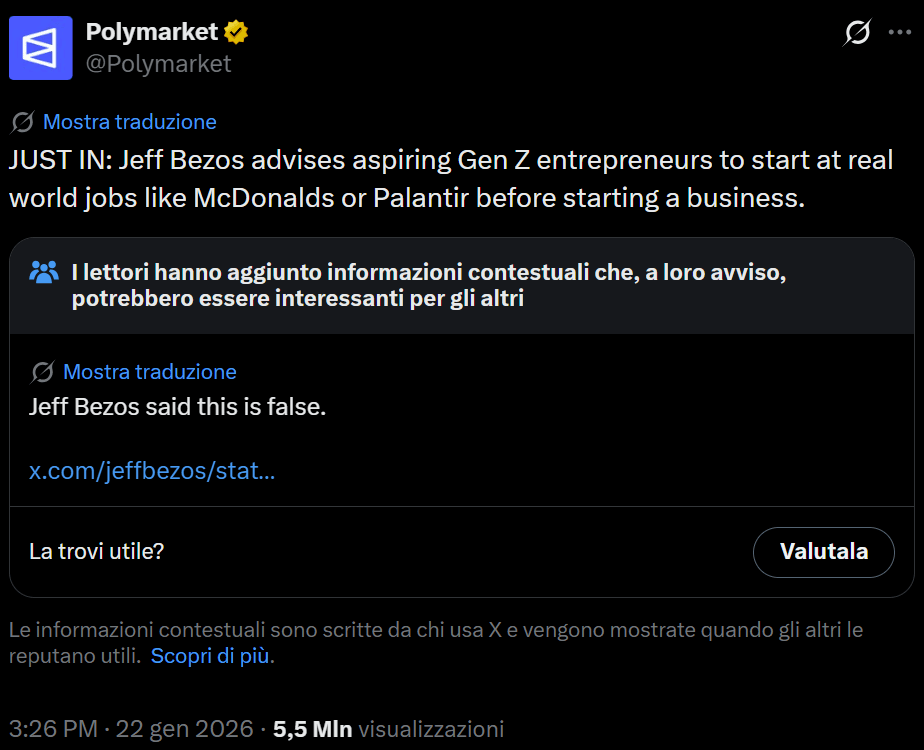Open the Scopri di più link
This screenshot has height=750, width=924.
click(x=210, y=656)
